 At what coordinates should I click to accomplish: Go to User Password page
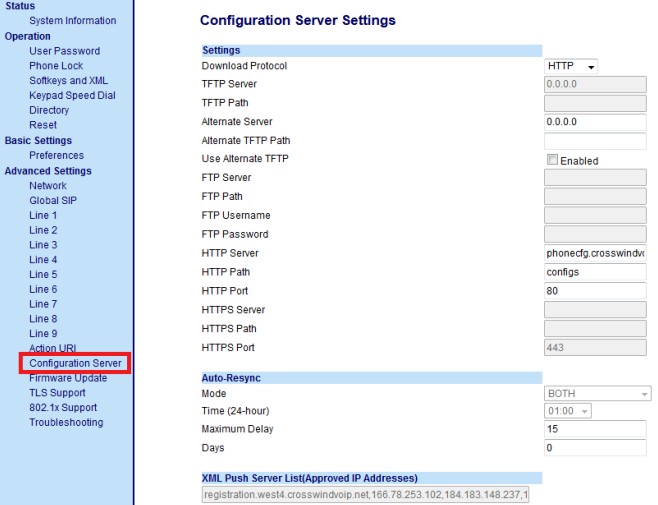64,51
